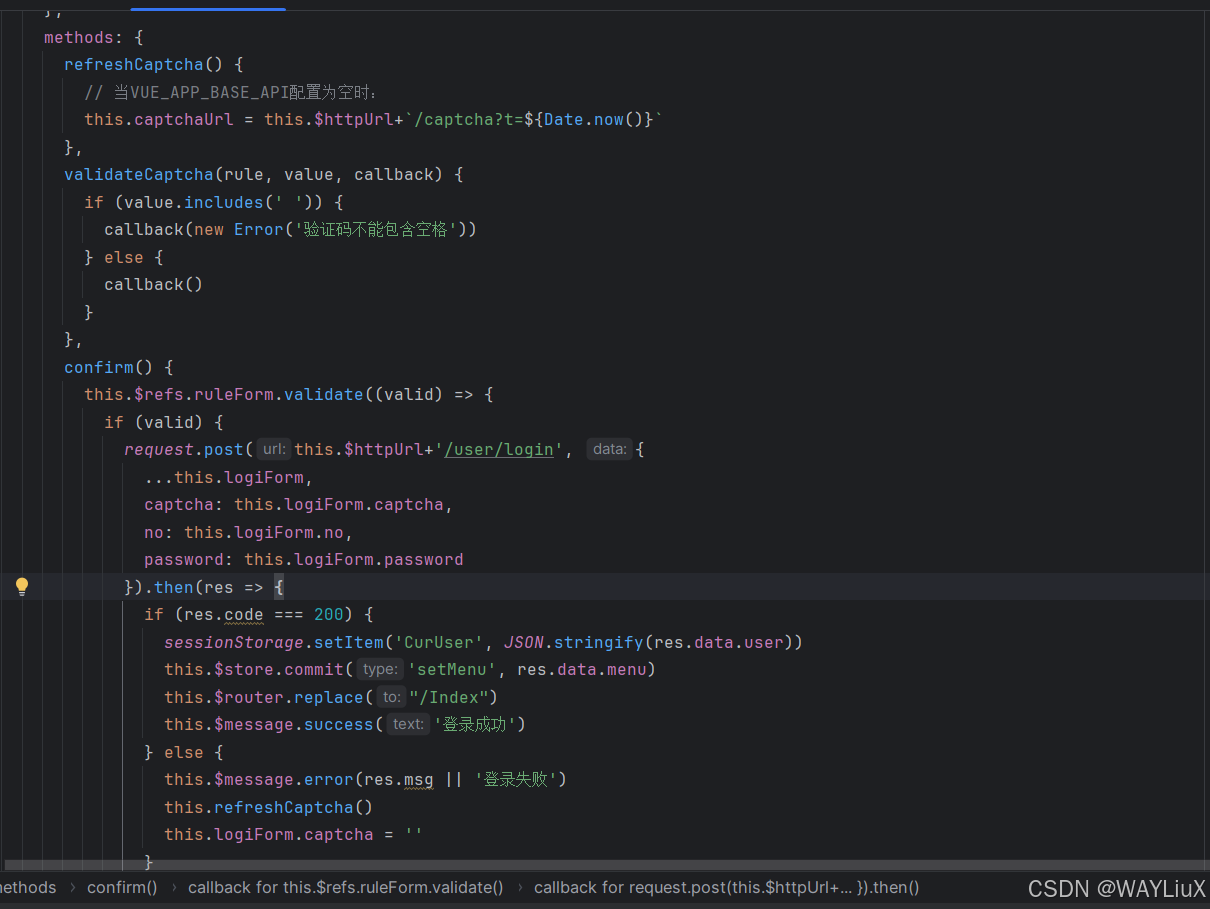The height and width of the screenshot is (909, 1210).
Task: Click the underlined res.msg warning
Action: 419,779
